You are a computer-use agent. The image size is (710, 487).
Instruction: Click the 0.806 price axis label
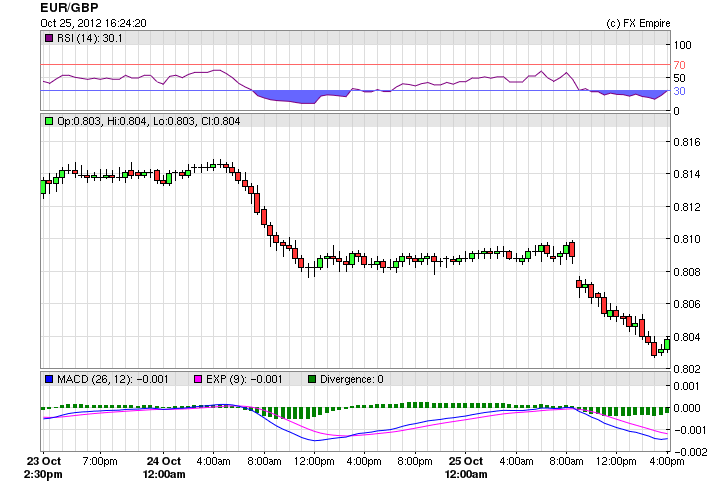686,304
